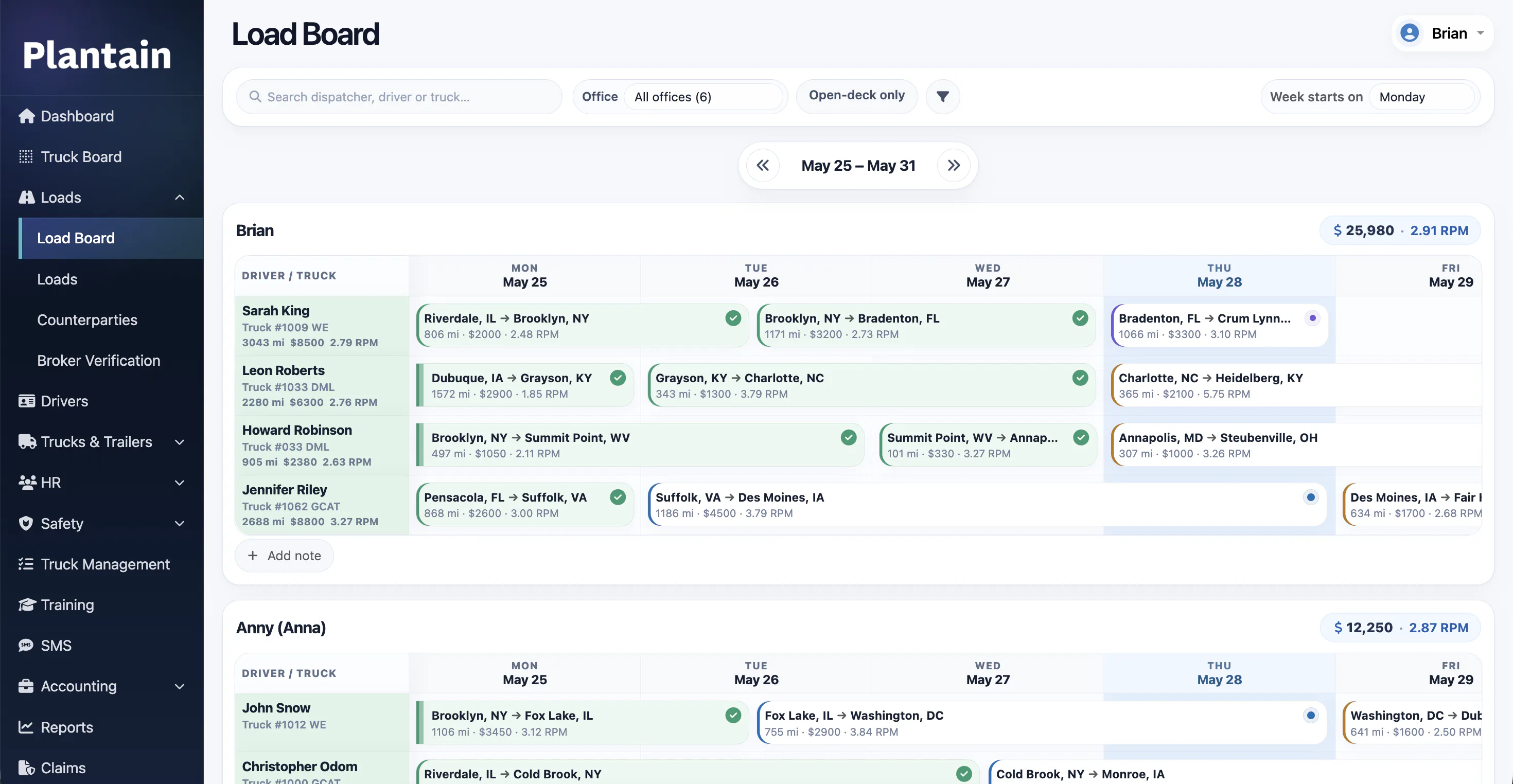Click status dot on Suffolk to Des Moines load

[x=1310, y=497]
